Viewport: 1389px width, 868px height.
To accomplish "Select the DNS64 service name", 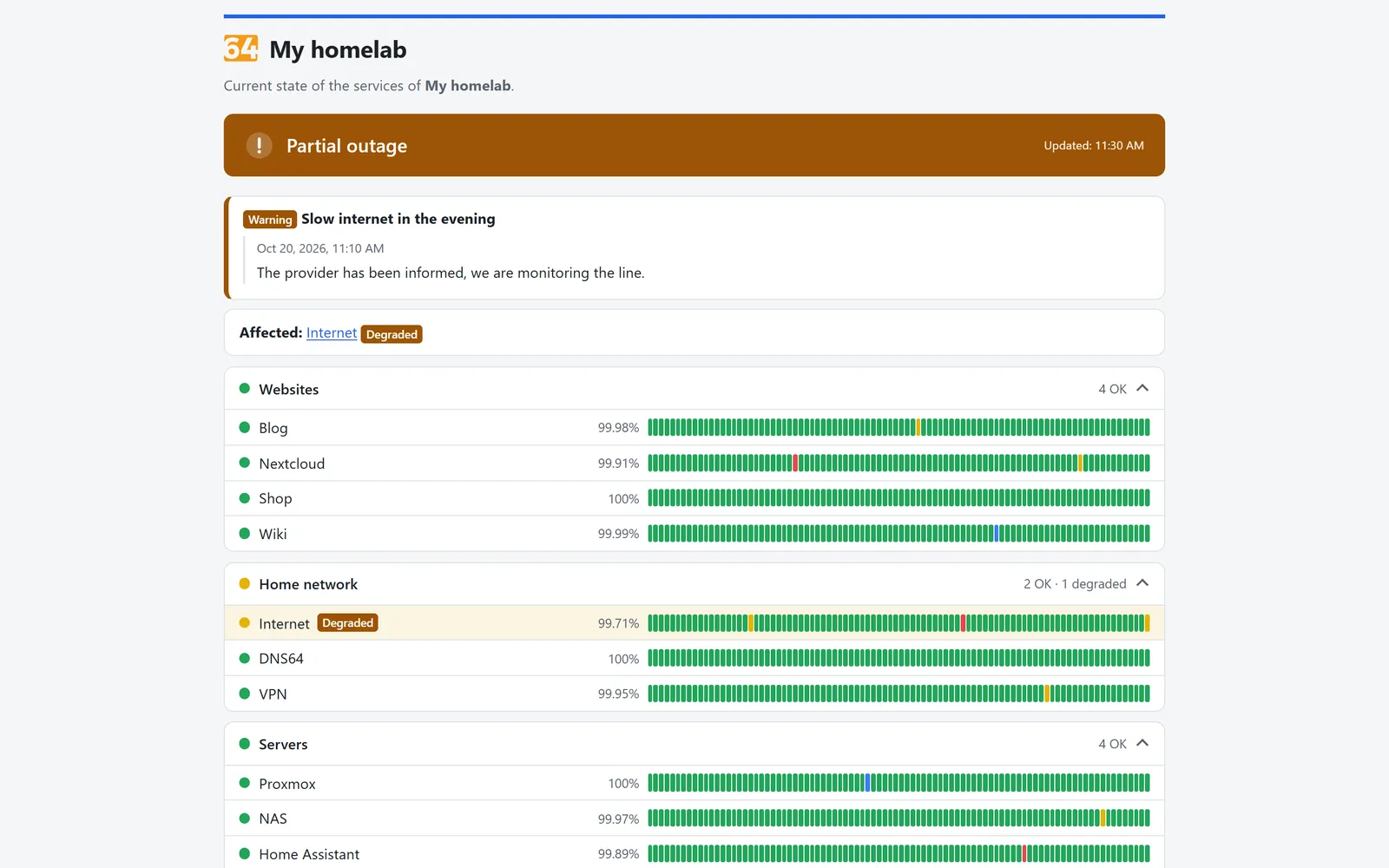I will coord(281,659).
